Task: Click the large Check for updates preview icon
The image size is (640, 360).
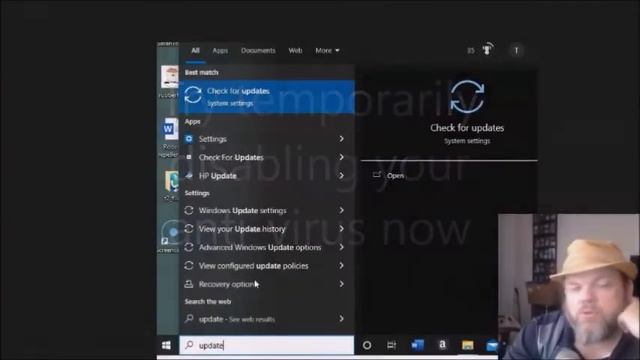Action: point(467,97)
